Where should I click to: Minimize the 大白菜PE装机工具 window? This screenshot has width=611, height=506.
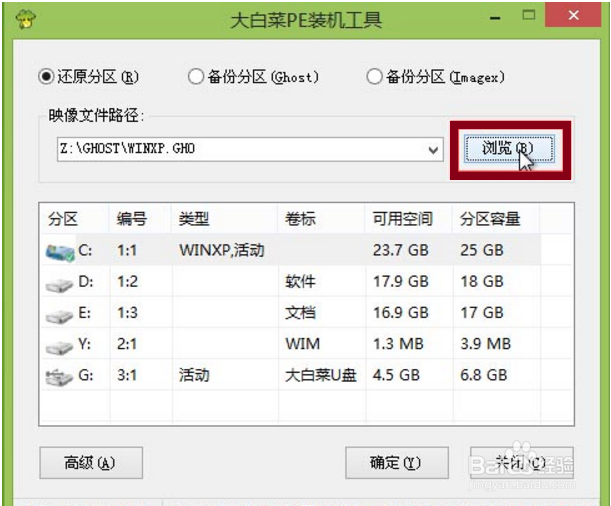point(495,18)
